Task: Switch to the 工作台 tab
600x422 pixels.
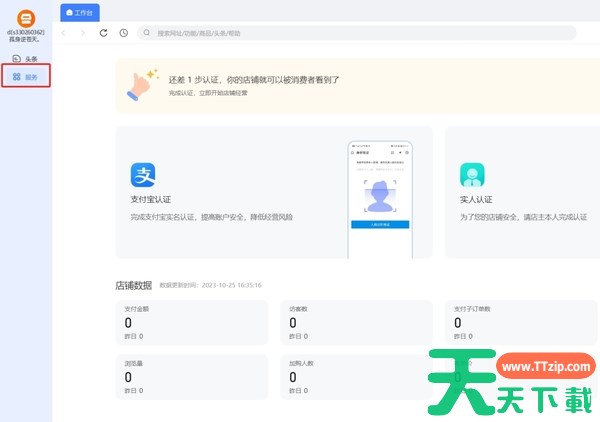Action: pyautogui.click(x=80, y=12)
